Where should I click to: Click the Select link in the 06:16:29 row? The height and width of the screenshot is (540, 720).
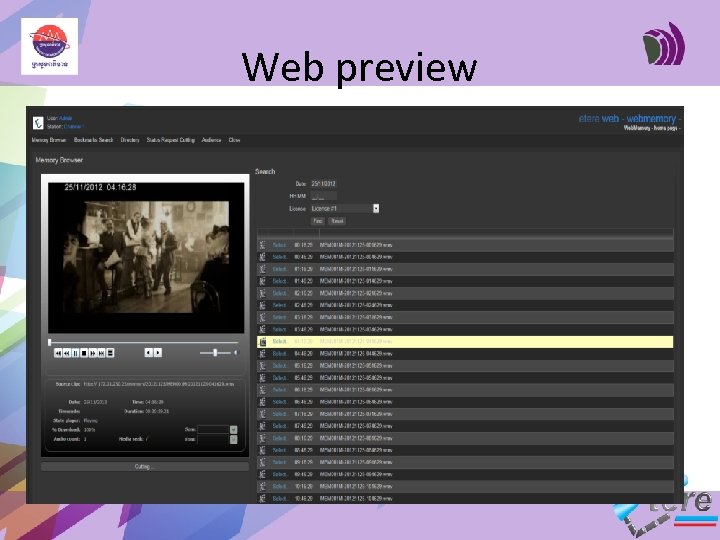[x=280, y=390]
